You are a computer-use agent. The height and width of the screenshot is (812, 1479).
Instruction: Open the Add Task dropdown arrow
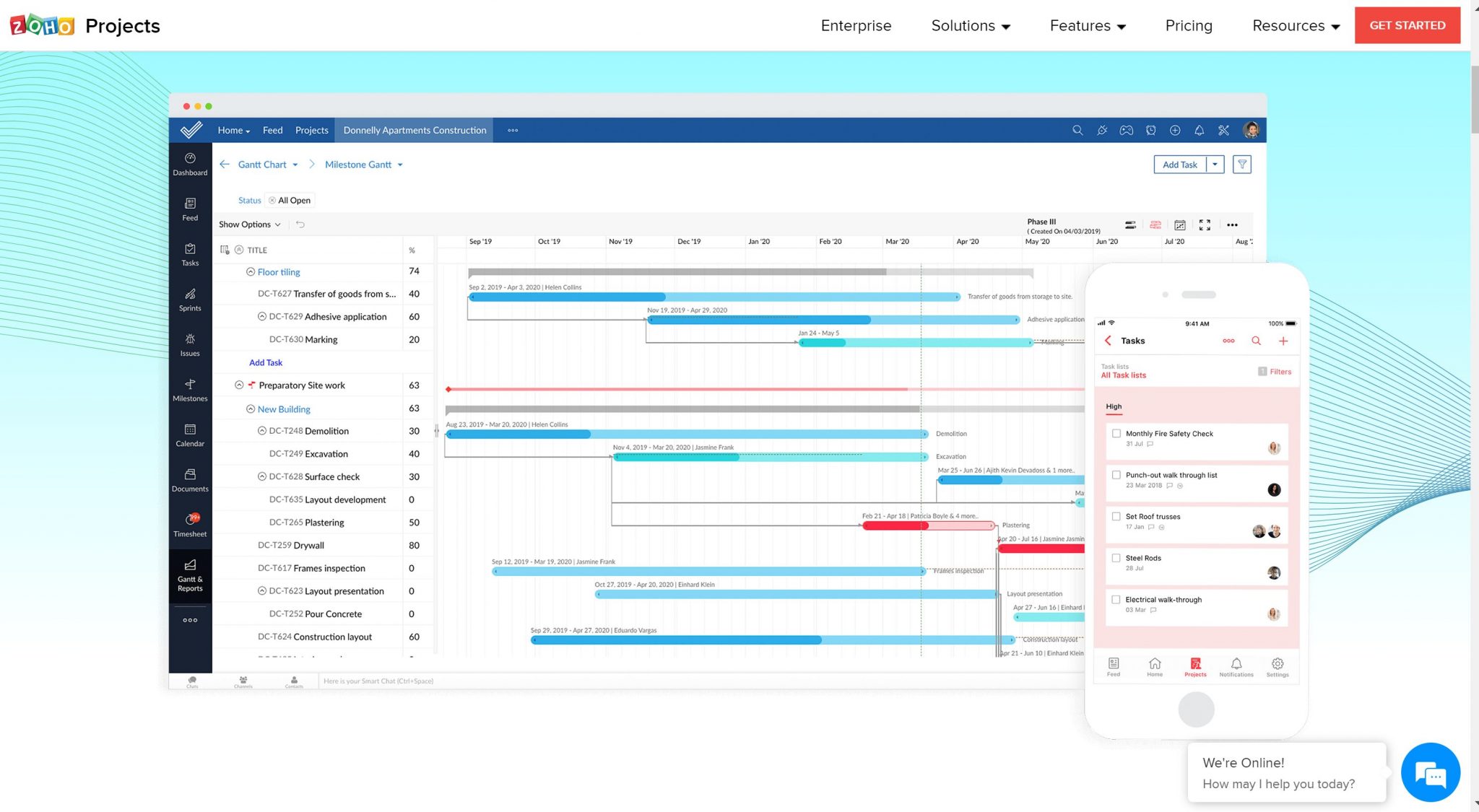tap(1215, 165)
